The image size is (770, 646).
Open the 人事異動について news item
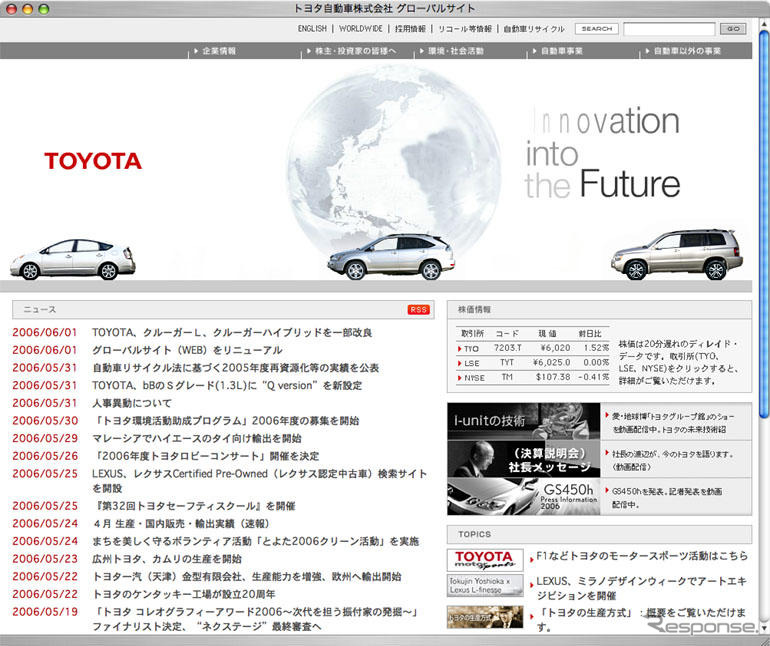click(x=132, y=403)
